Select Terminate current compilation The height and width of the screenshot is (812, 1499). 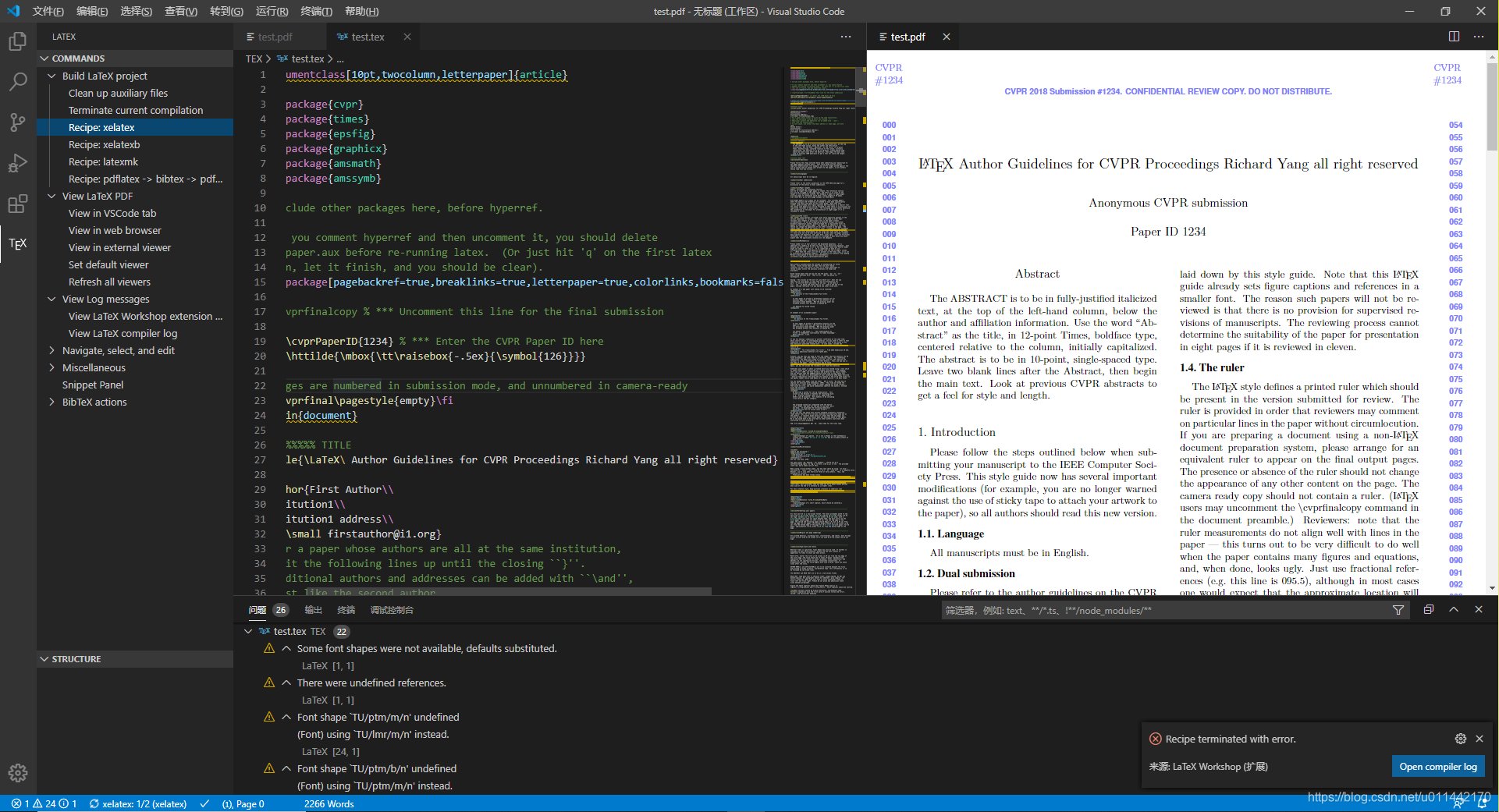135,110
